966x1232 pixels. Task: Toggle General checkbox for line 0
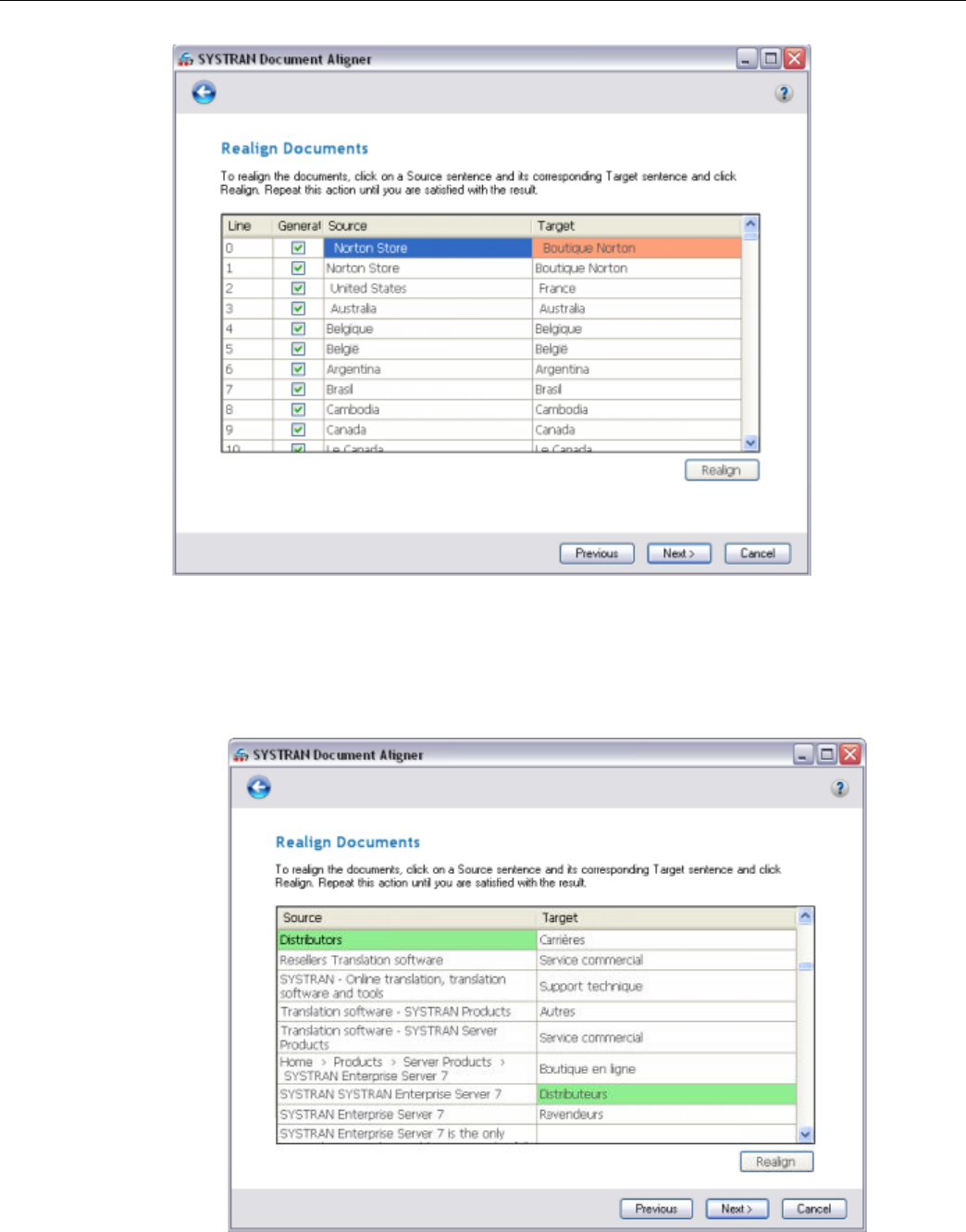(x=298, y=248)
